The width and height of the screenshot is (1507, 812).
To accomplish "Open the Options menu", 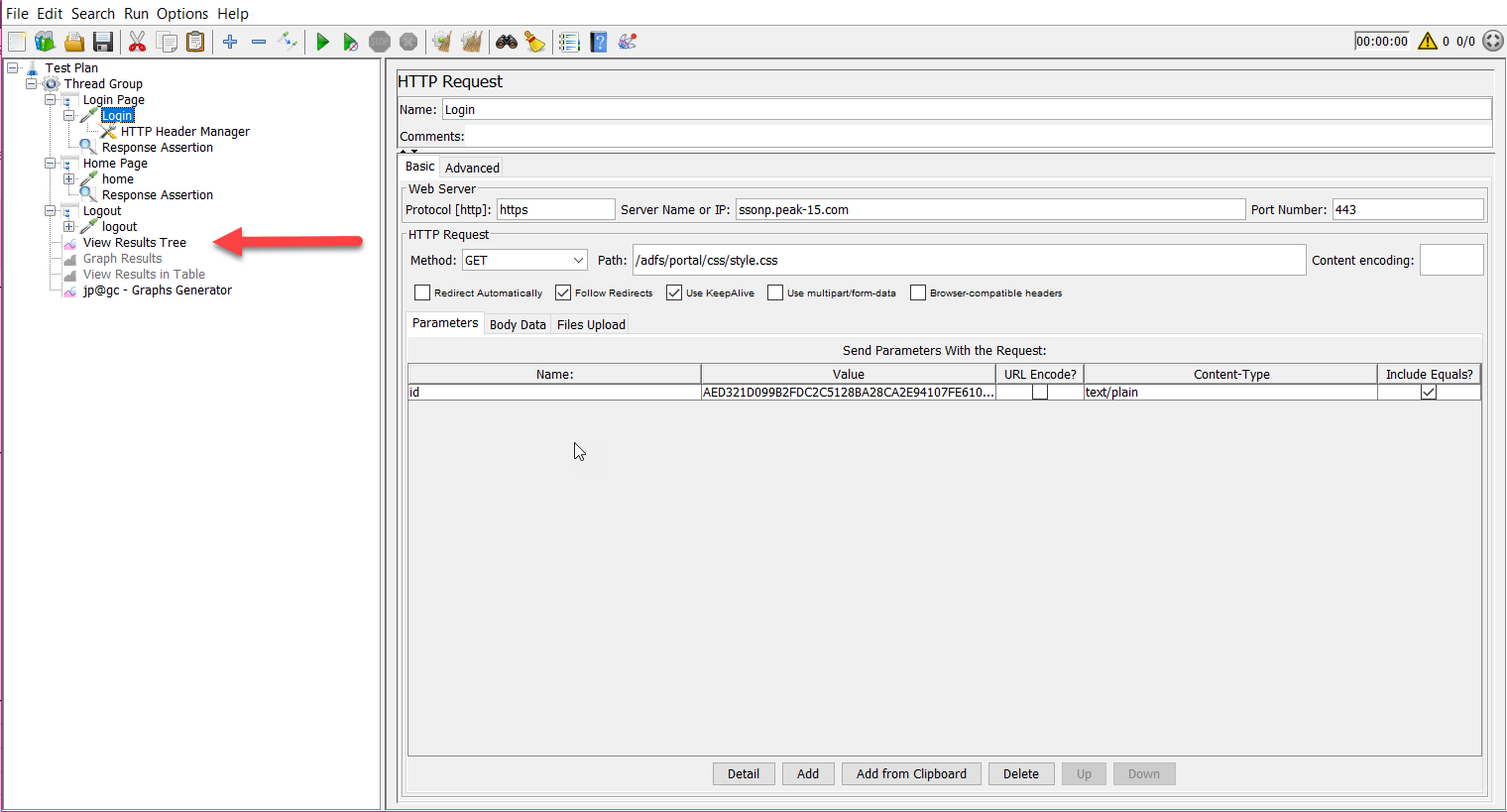I will 182,14.
